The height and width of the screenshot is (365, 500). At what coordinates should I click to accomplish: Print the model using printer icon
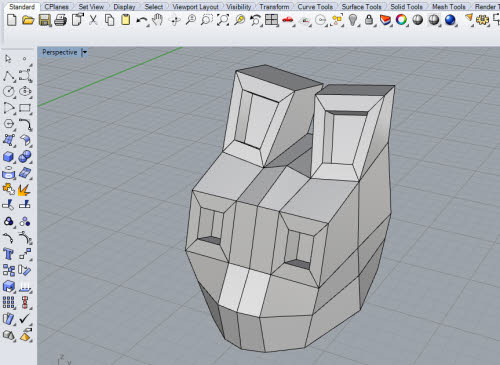click(x=61, y=20)
